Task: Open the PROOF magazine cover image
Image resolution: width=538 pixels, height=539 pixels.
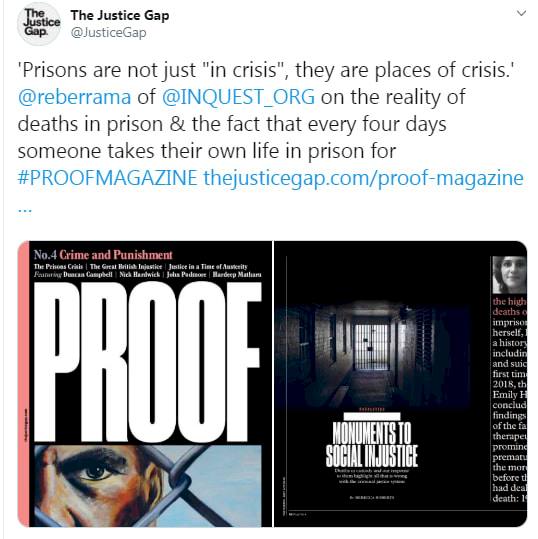Action: [x=145, y=384]
